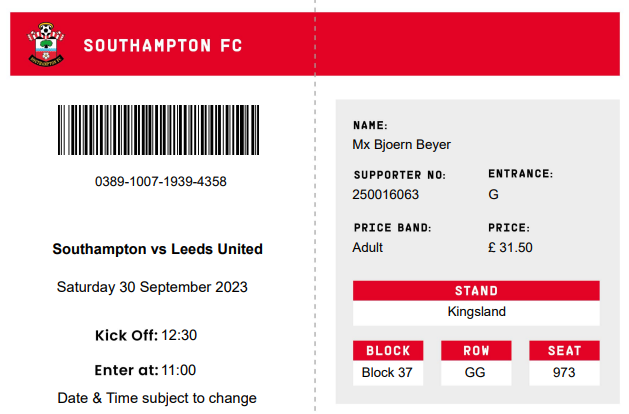Click the Date & Time subject to change note

coord(157,397)
